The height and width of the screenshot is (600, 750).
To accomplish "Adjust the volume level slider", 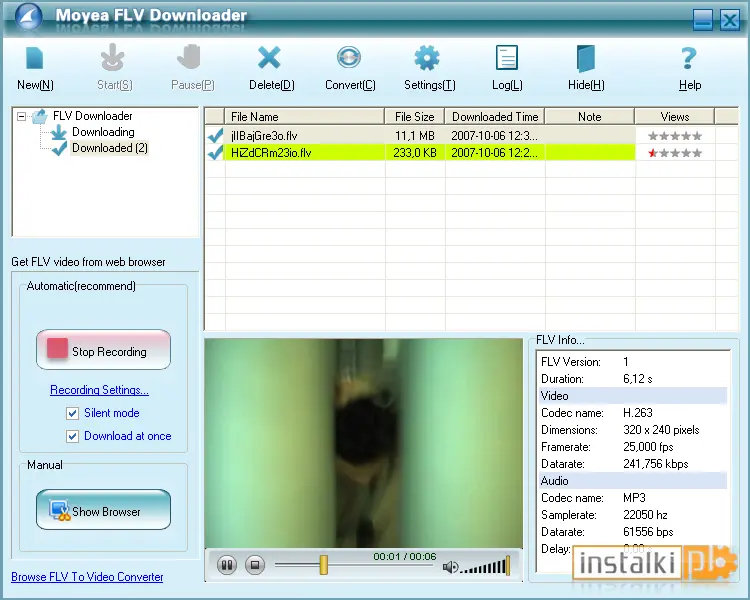I will (484, 566).
